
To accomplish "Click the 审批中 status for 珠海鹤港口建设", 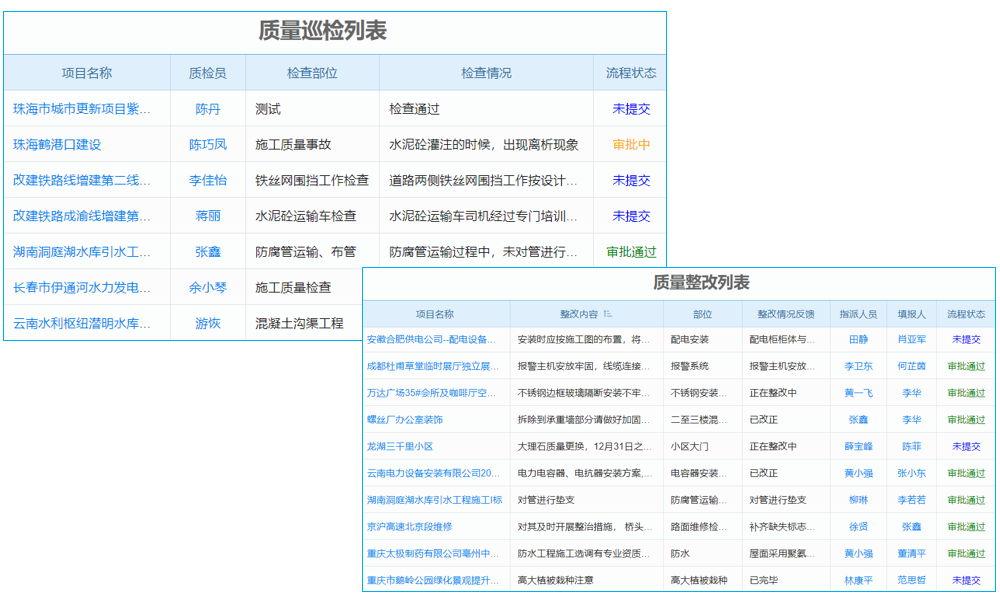I will click(x=625, y=144).
